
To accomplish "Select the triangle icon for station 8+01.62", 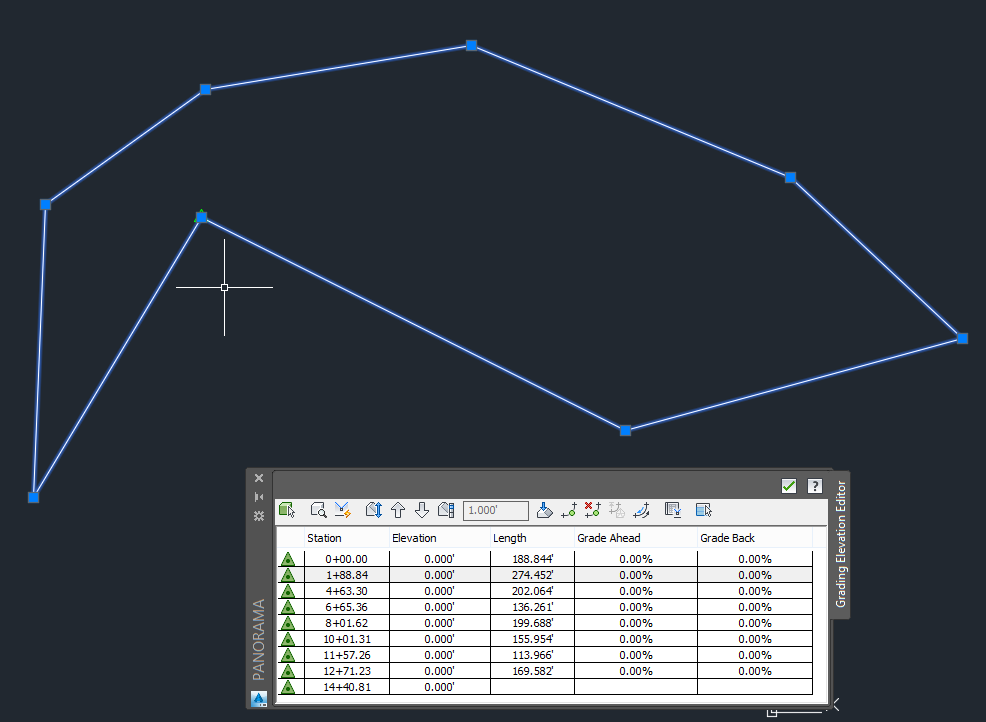I will (x=288, y=623).
